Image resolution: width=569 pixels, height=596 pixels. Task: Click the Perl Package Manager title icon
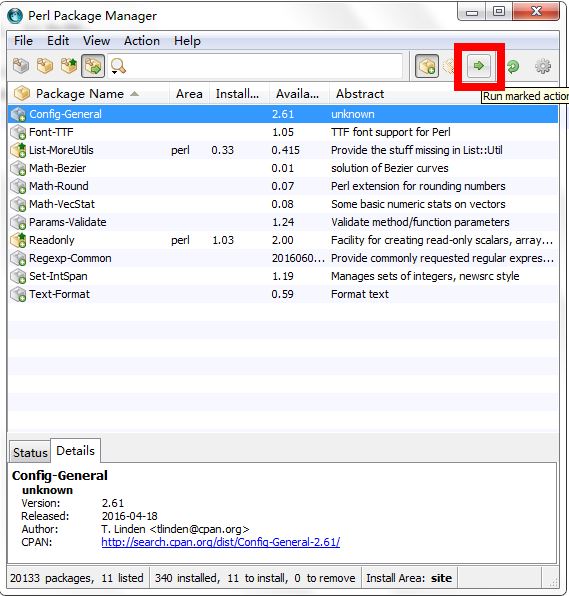pos(15,16)
